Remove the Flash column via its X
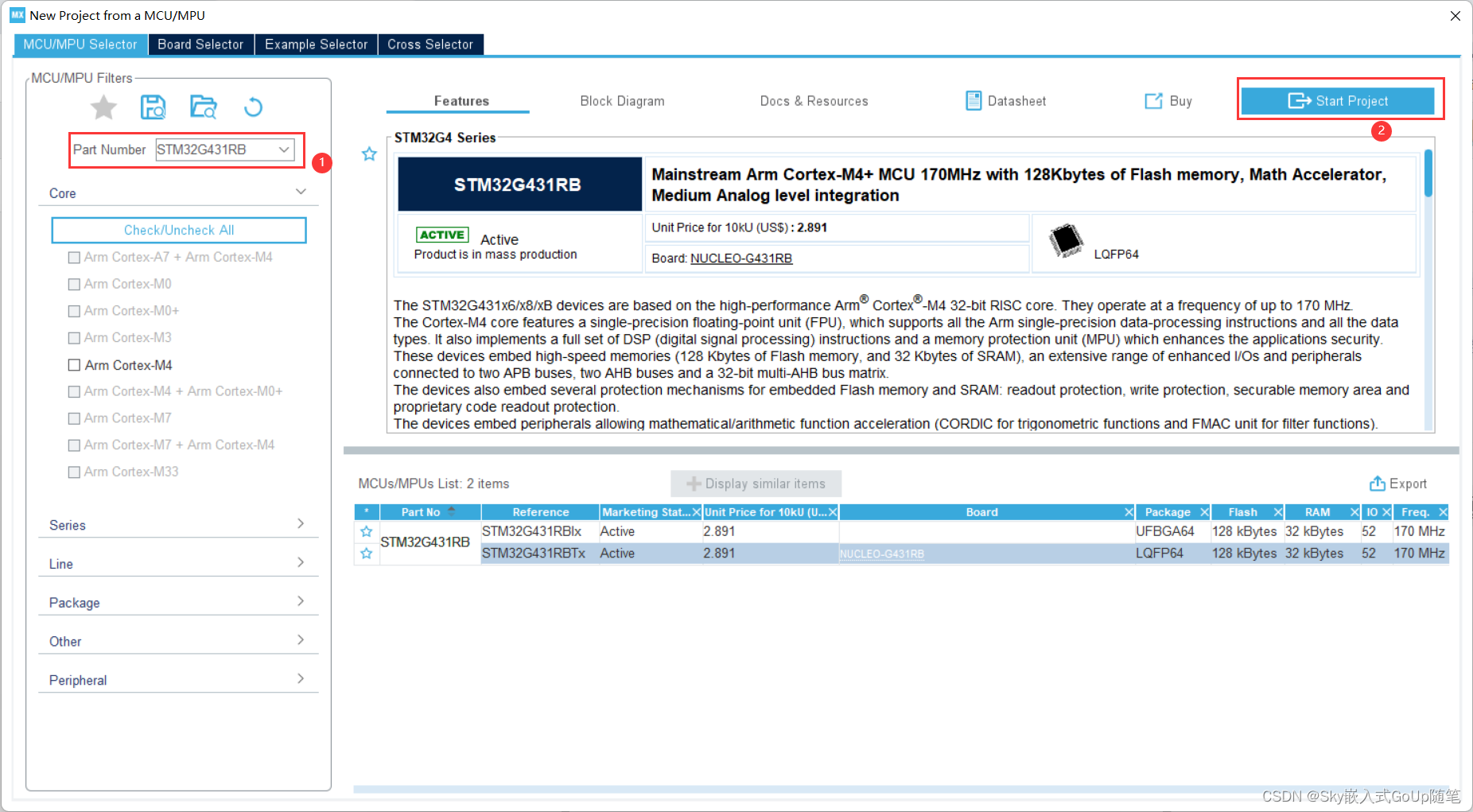 pos(1277,512)
